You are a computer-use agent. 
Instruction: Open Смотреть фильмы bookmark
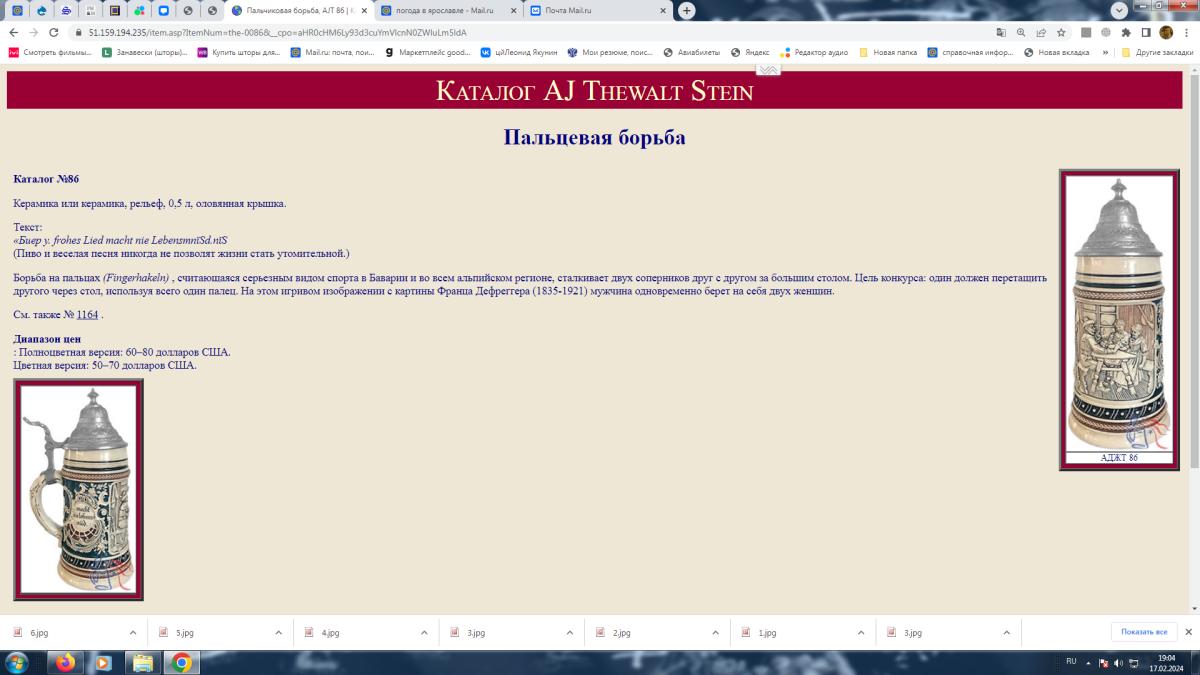coord(50,52)
